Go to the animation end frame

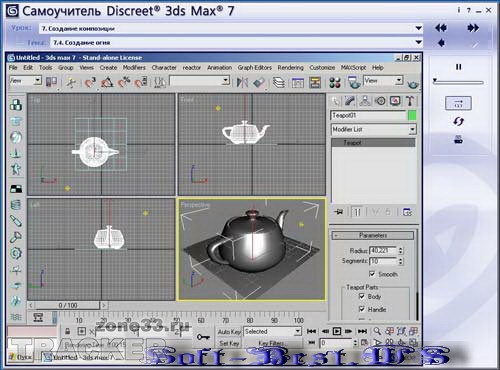click(x=362, y=331)
